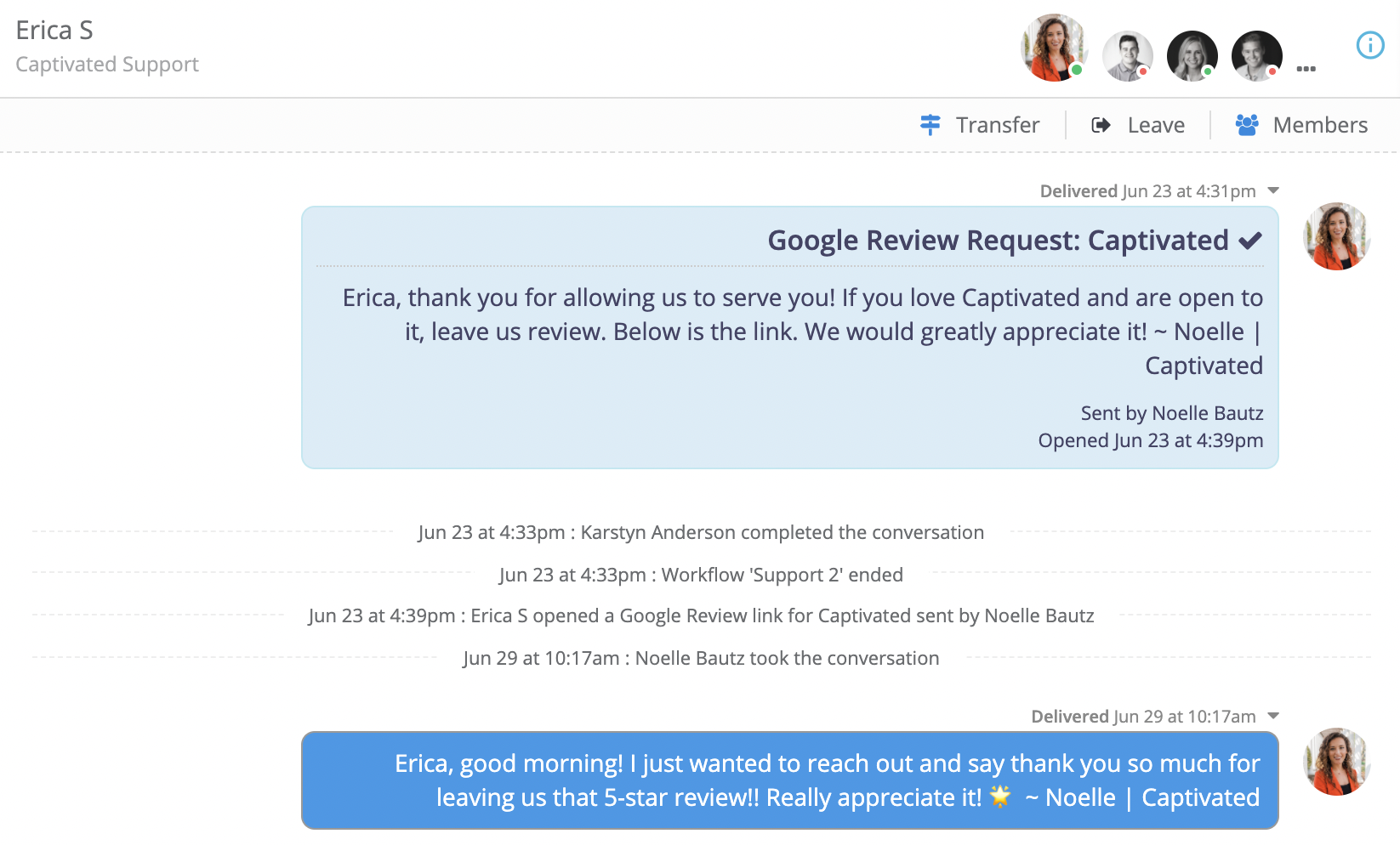Open the ellipsis to show more team members

[x=1306, y=71]
